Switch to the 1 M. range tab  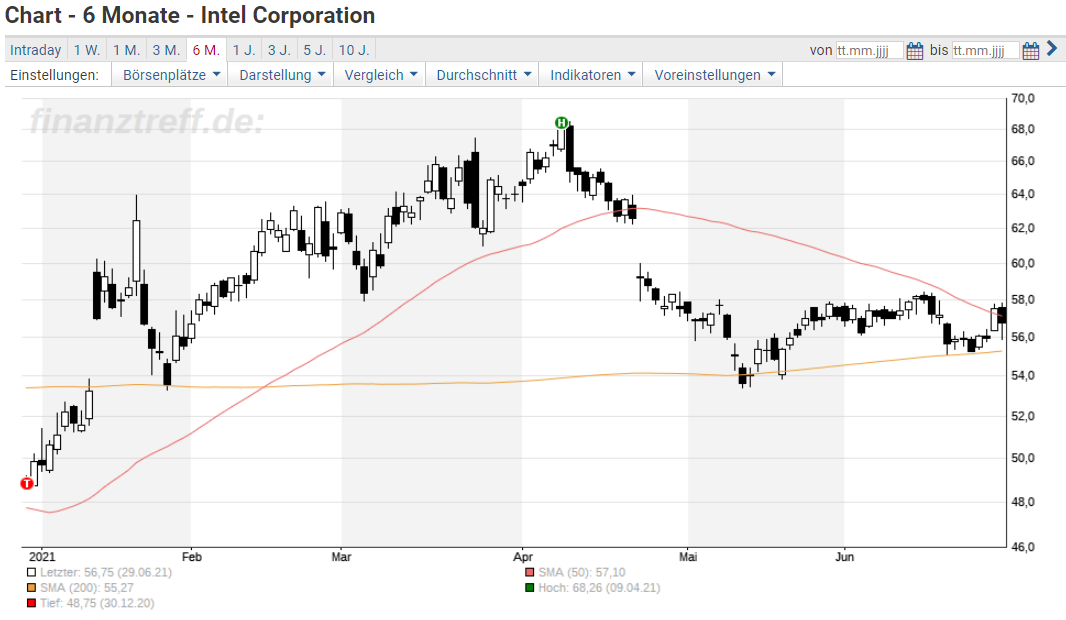126,50
